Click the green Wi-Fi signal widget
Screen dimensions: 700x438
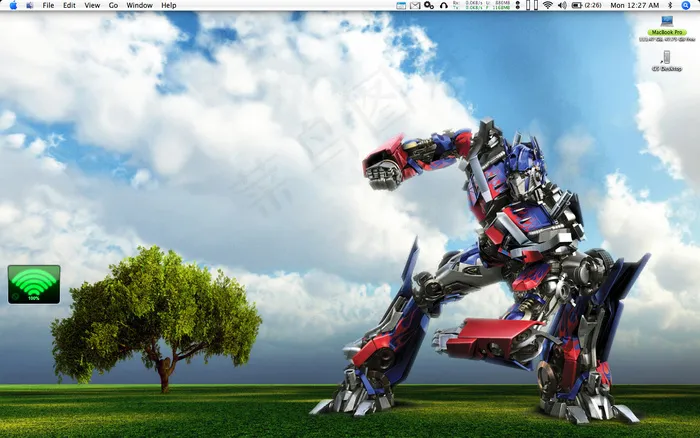pyautogui.click(x=34, y=284)
